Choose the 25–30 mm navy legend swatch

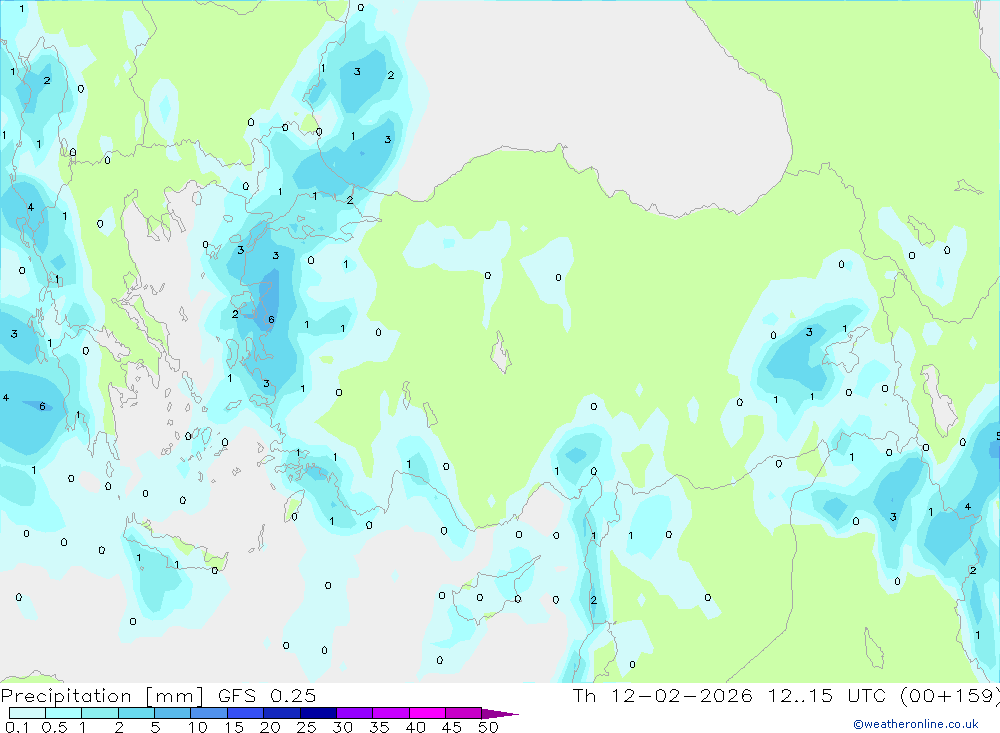318,713
